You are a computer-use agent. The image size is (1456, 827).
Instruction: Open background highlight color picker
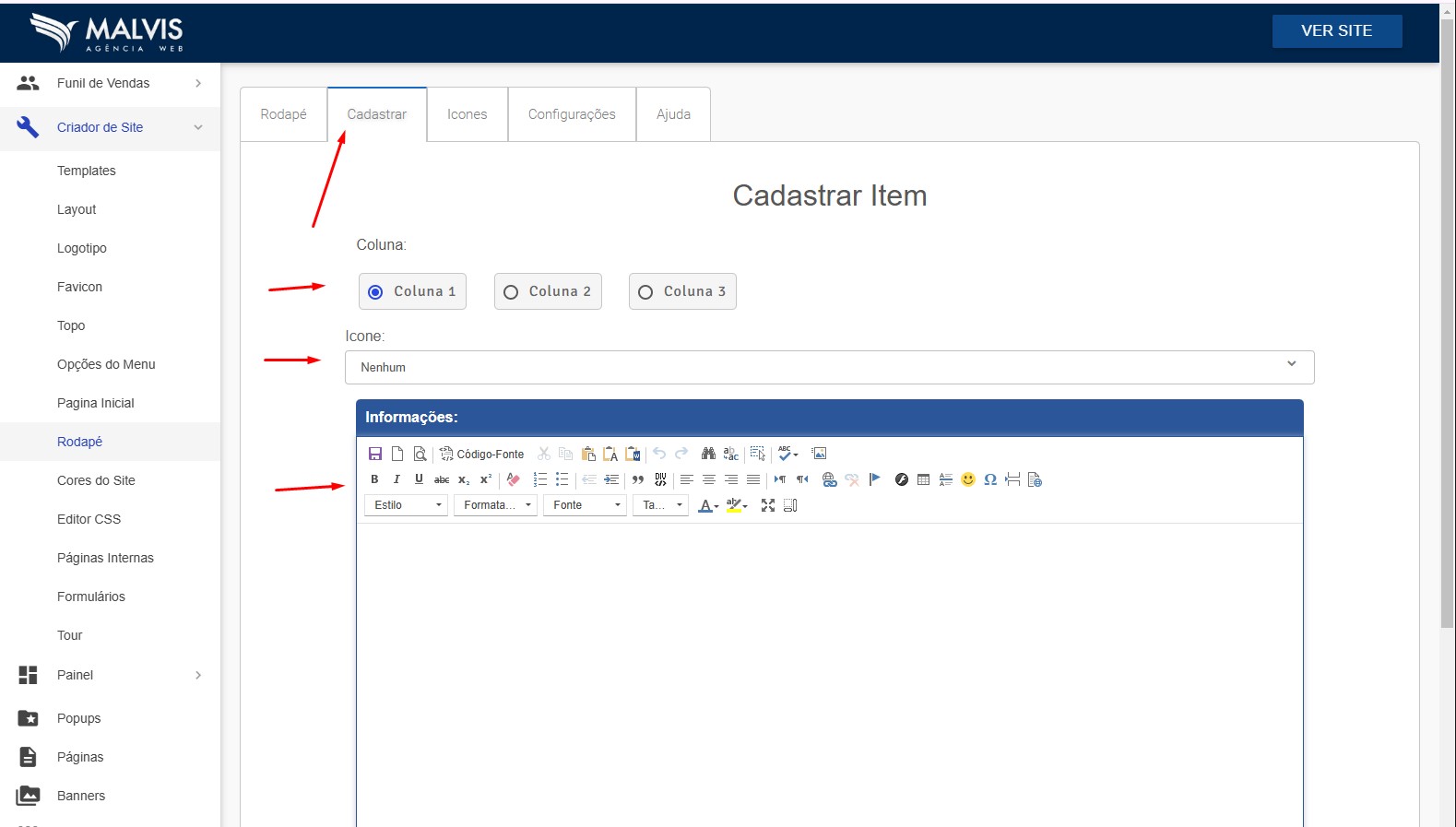tap(737, 505)
